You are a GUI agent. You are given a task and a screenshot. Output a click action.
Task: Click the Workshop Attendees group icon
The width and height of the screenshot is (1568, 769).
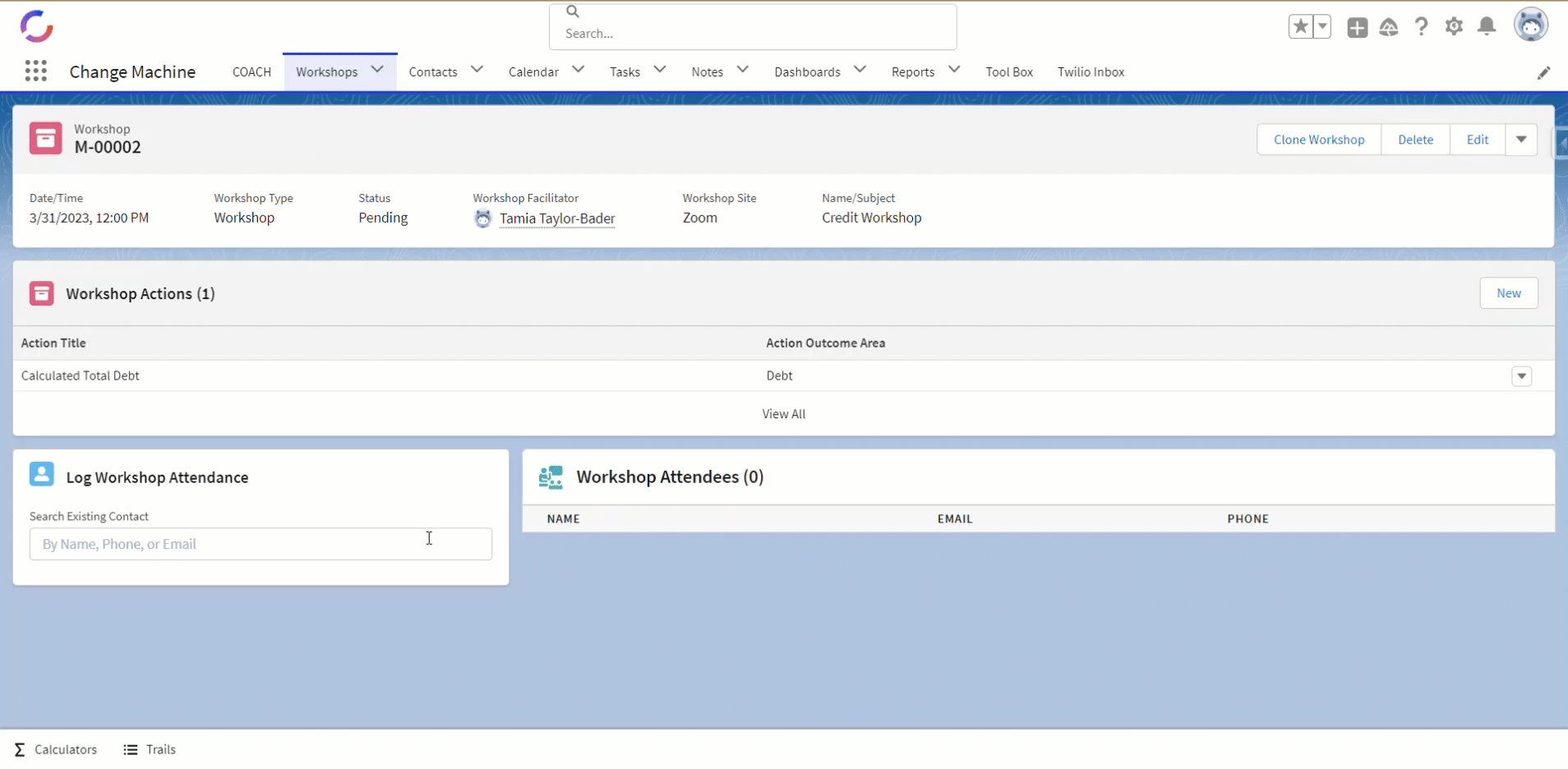click(x=551, y=477)
